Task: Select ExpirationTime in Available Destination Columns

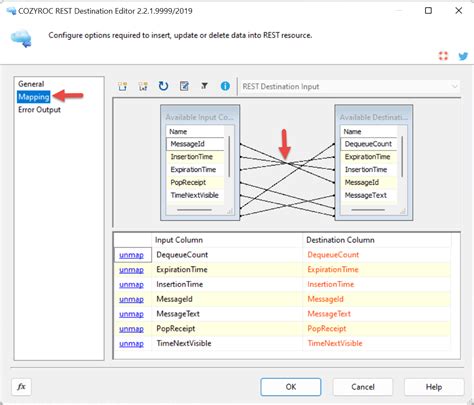Action: [x=369, y=157]
